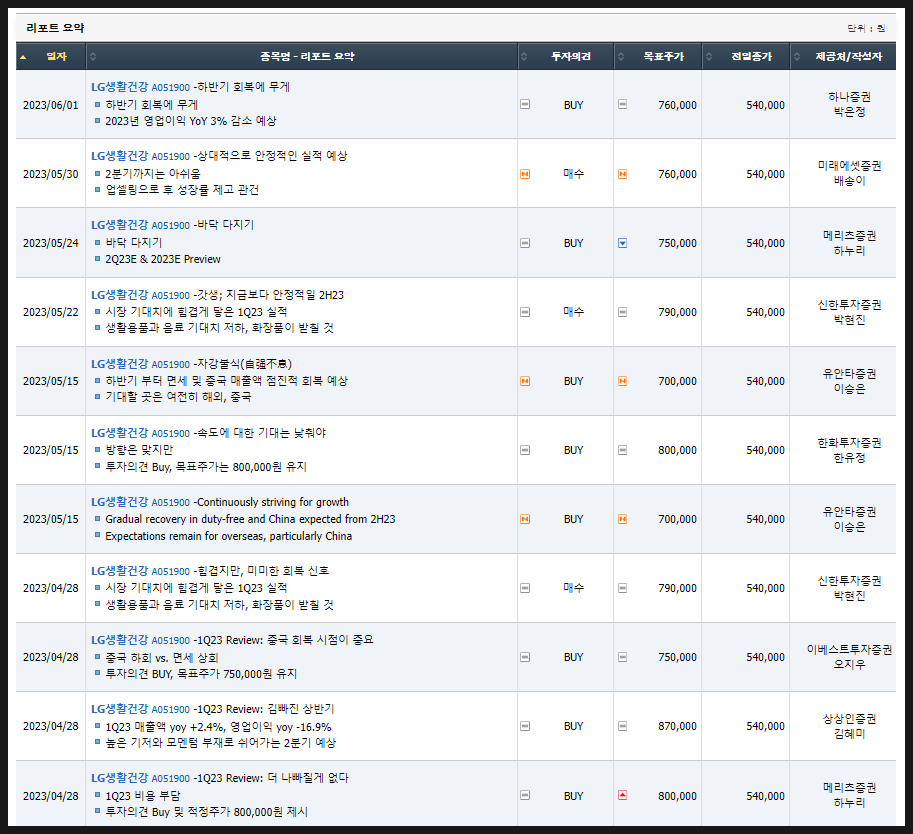Open LG생활건강 link for 바닥 다지기 report
Viewport: 913px width, 834px height.
click(119, 225)
